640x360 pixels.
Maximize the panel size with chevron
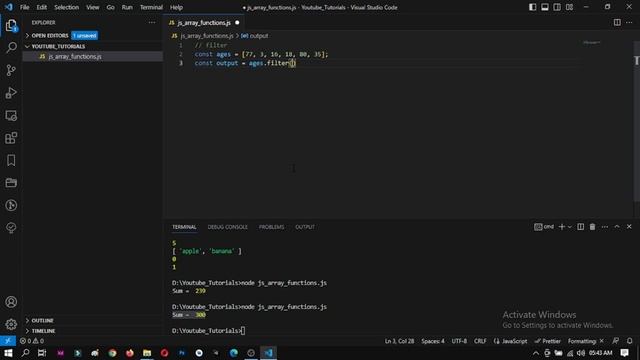pyautogui.click(x=617, y=227)
